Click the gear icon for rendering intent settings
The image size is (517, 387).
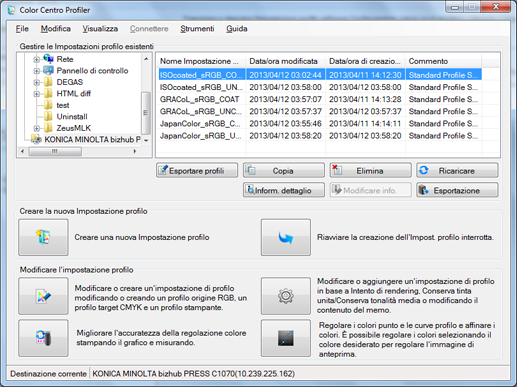tap(286, 296)
